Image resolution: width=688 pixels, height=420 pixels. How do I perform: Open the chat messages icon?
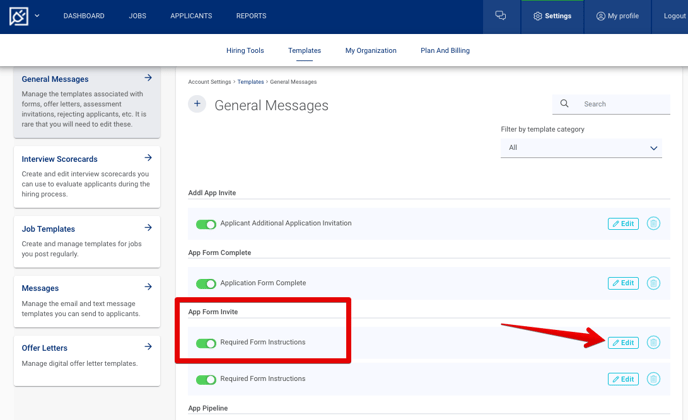[501, 16]
